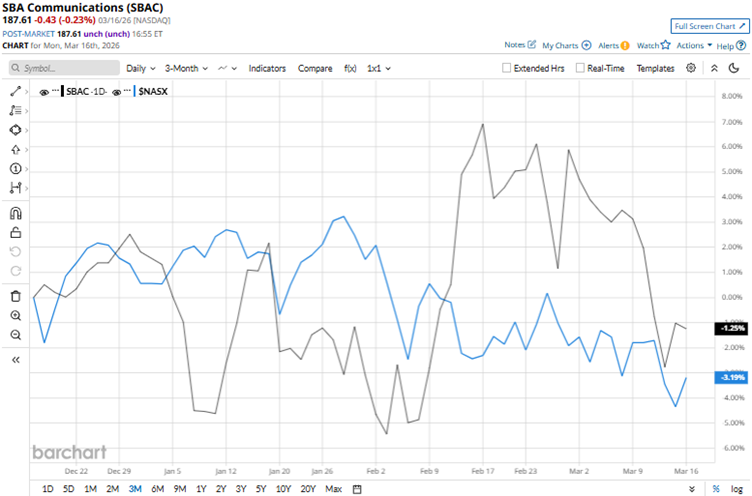The width and height of the screenshot is (752, 496).
Task: Collapse the drawing tools sidebar
Action: pos(15,360)
